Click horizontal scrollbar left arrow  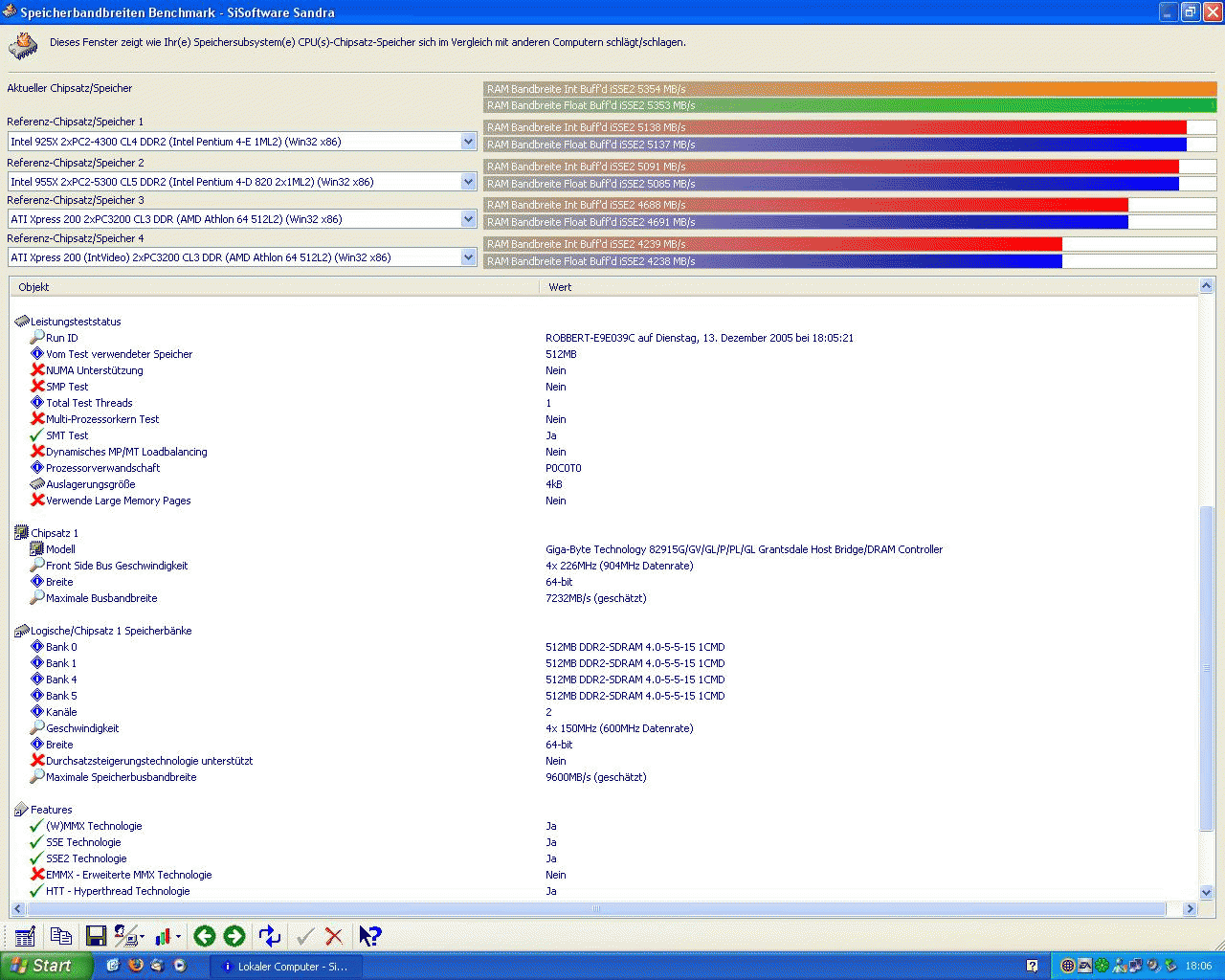17,909
